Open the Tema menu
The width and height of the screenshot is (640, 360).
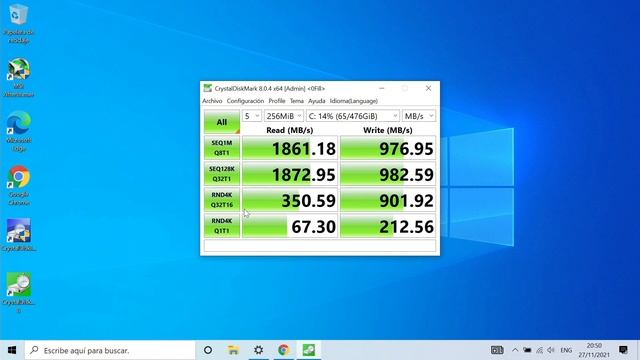297,101
